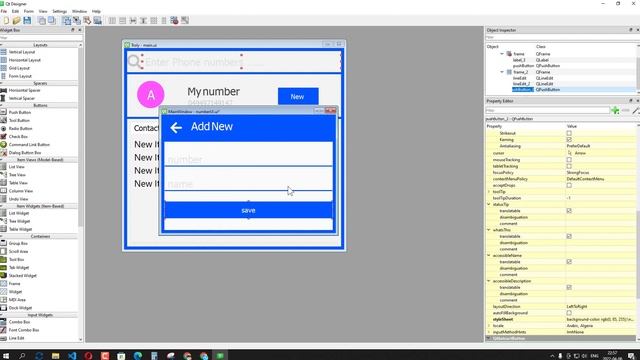Screen dimensions: 640x360
Task: Toggle statusTip translatable checkbox
Action: (x=569, y=211)
